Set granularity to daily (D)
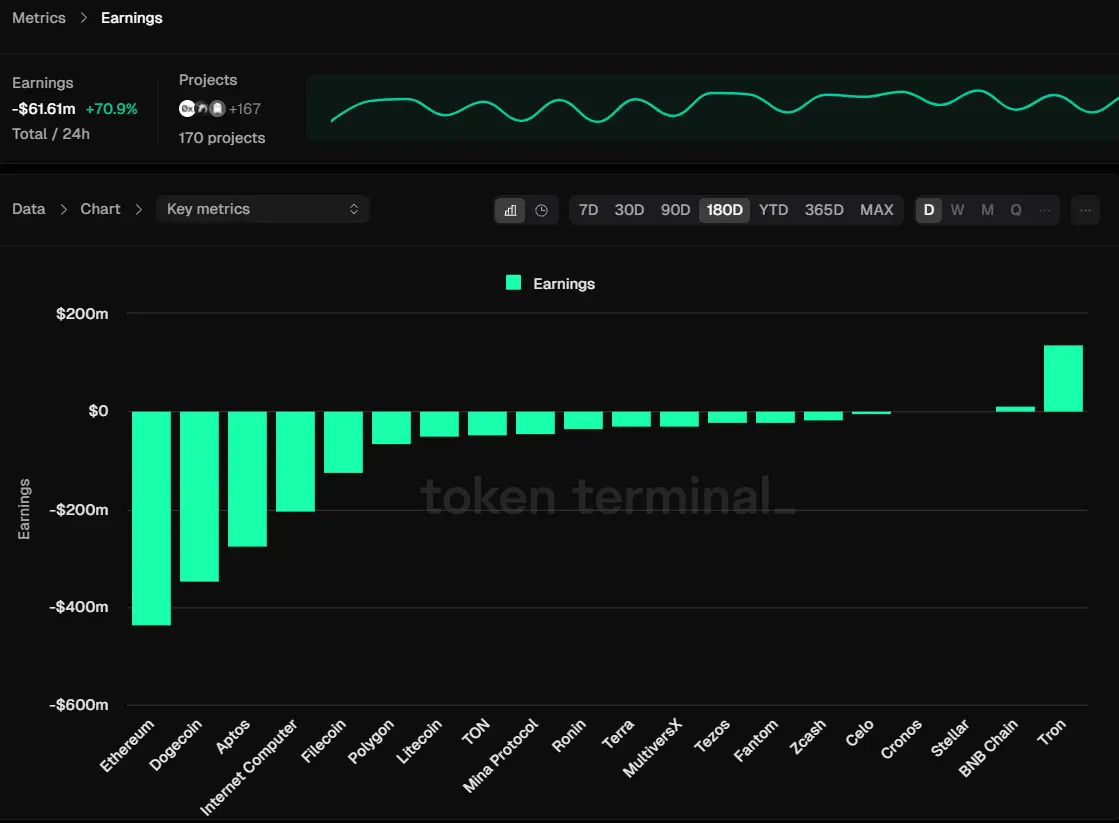Image resolution: width=1119 pixels, height=823 pixels. coord(928,210)
